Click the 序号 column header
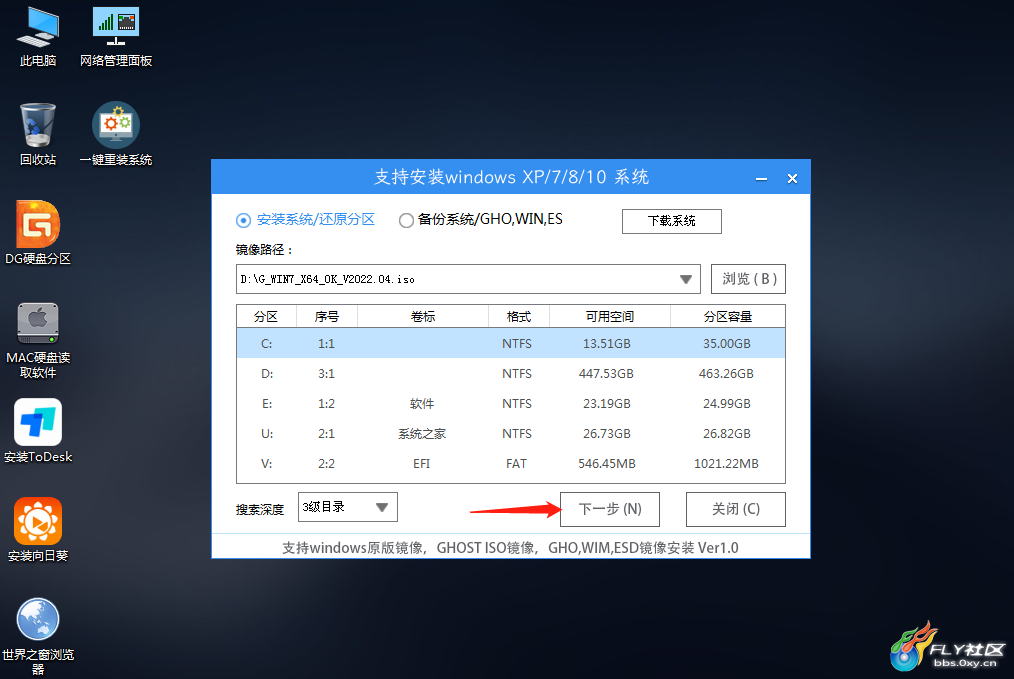The width and height of the screenshot is (1014, 679). pos(327,316)
